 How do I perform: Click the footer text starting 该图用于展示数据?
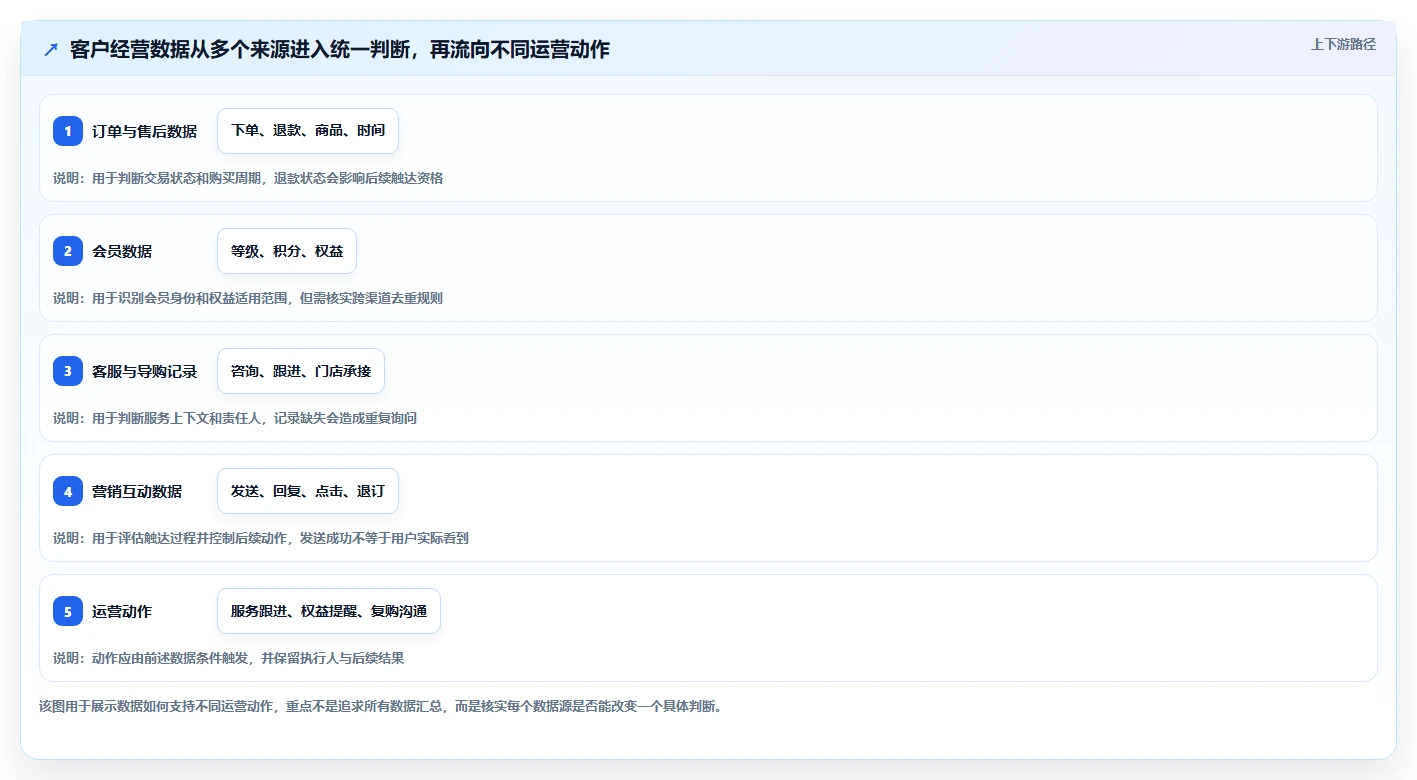tap(380, 706)
